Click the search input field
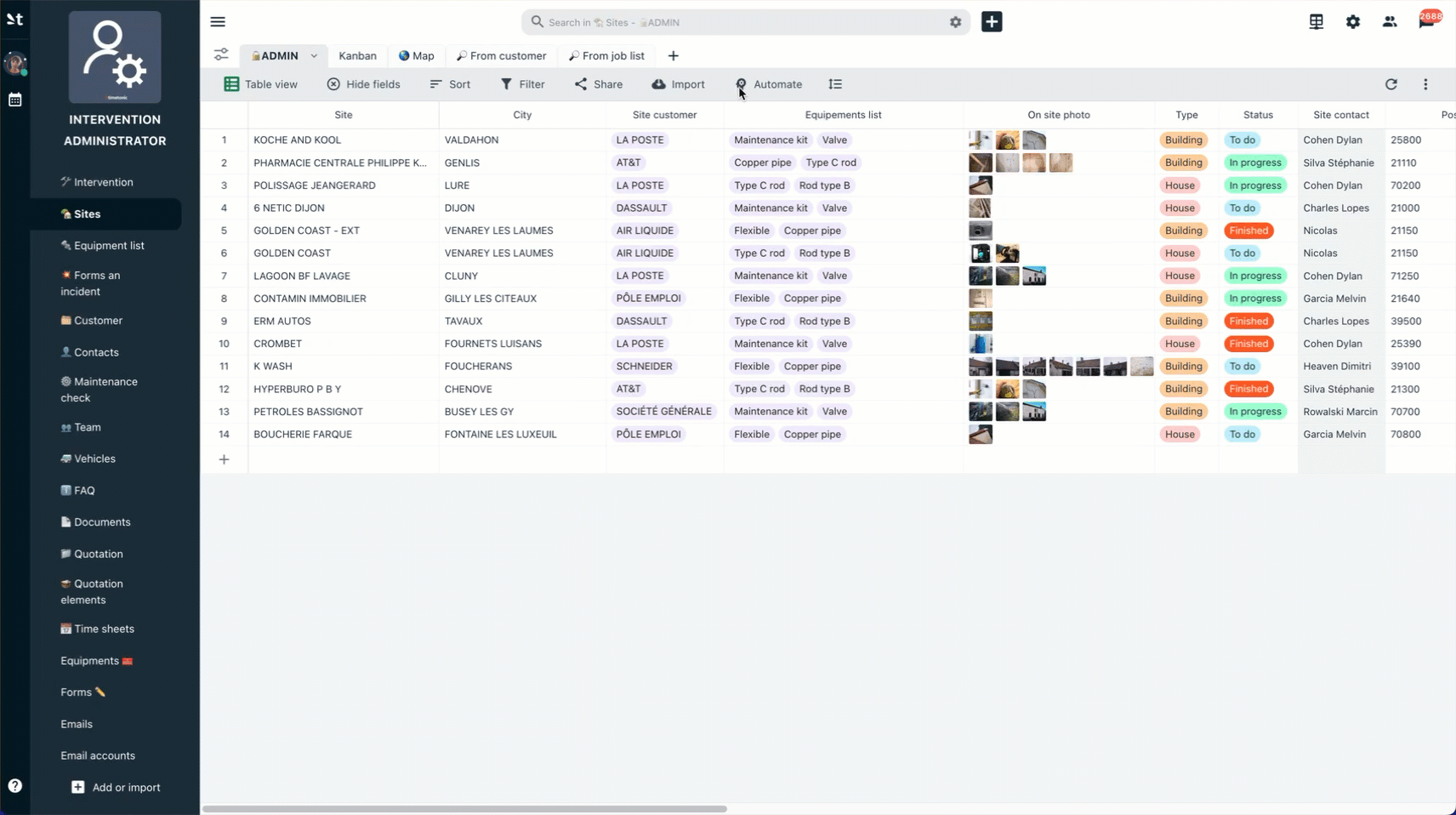The width and height of the screenshot is (1456, 815). point(745,22)
